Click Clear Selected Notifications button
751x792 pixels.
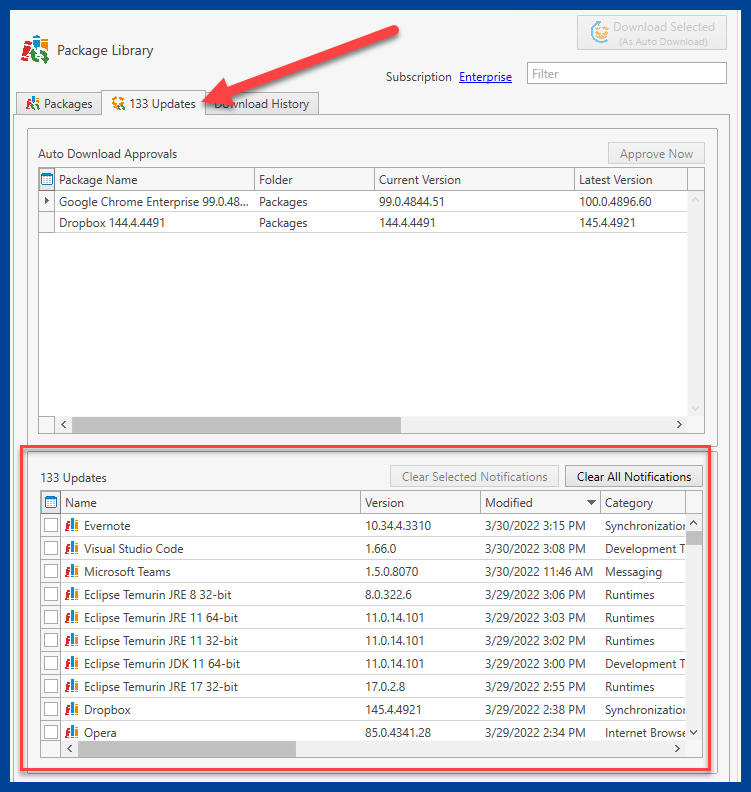tap(474, 476)
